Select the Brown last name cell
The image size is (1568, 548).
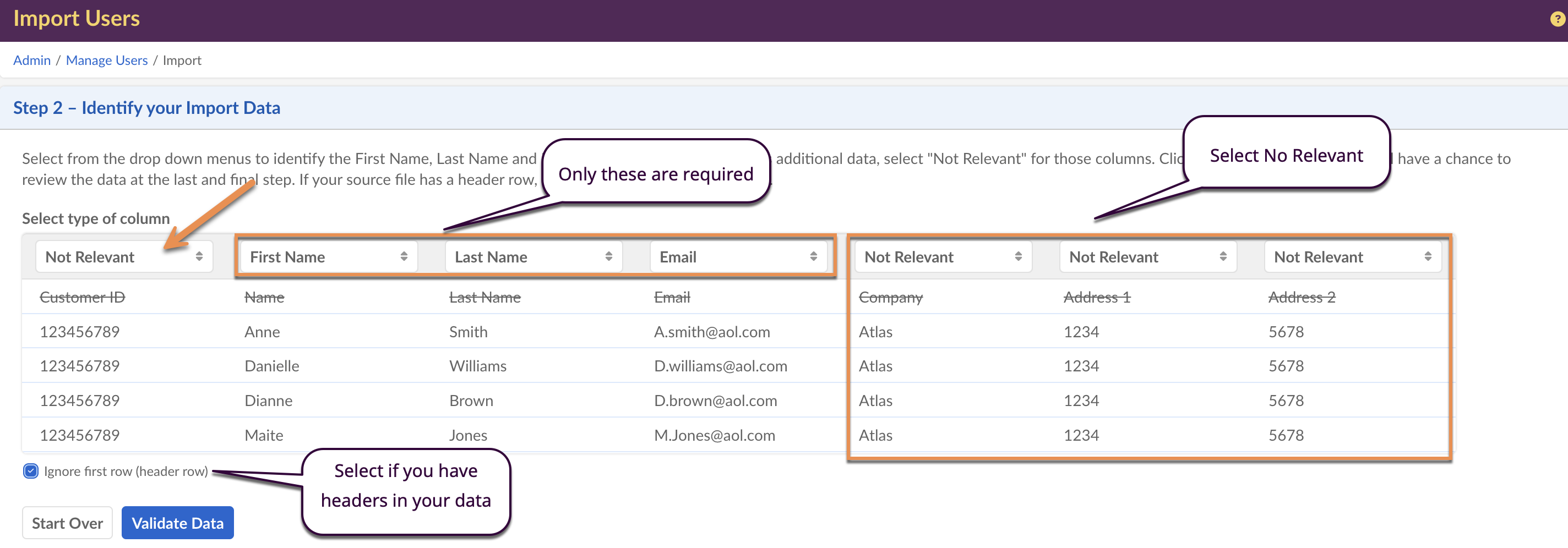[471, 401]
